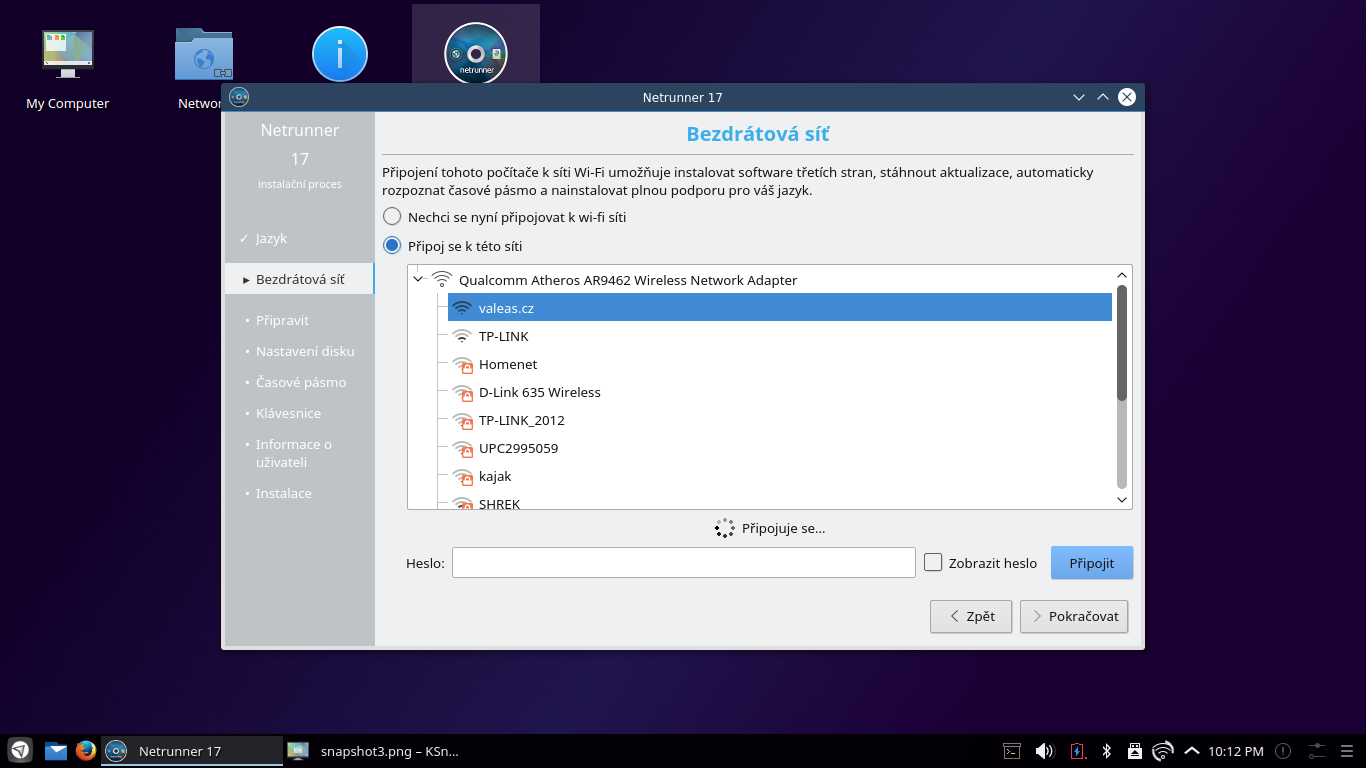
Task: Select the TP-LINK_2012 wireless network
Action: [x=780, y=420]
